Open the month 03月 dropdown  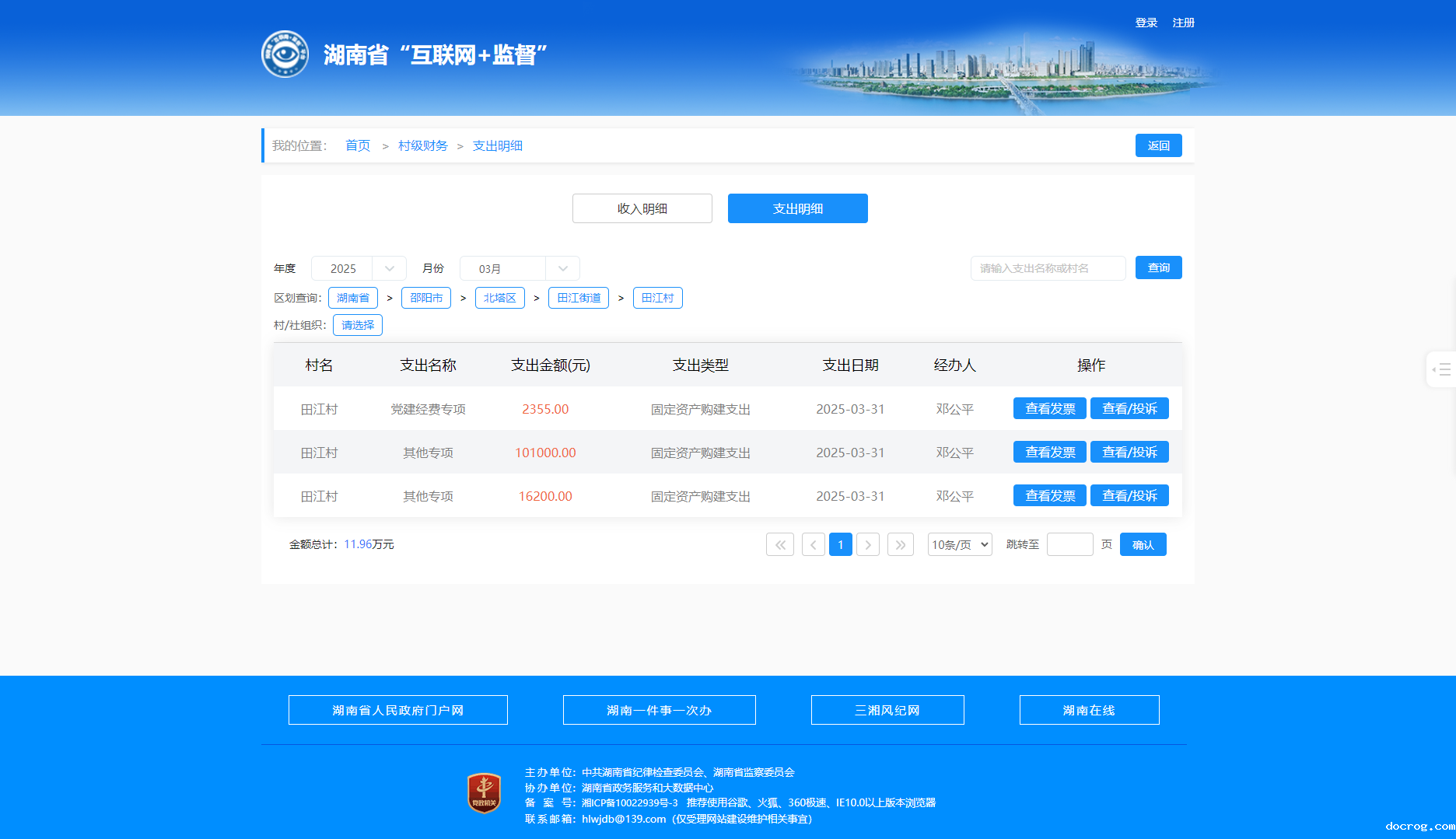(x=520, y=268)
